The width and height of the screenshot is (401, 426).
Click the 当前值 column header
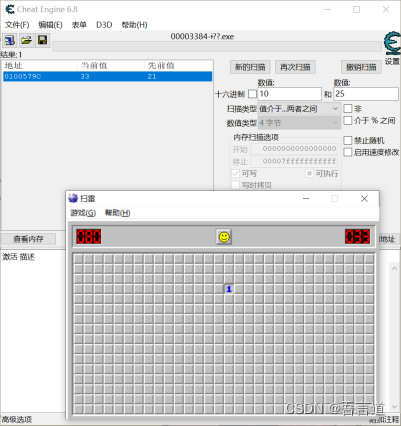111,66
